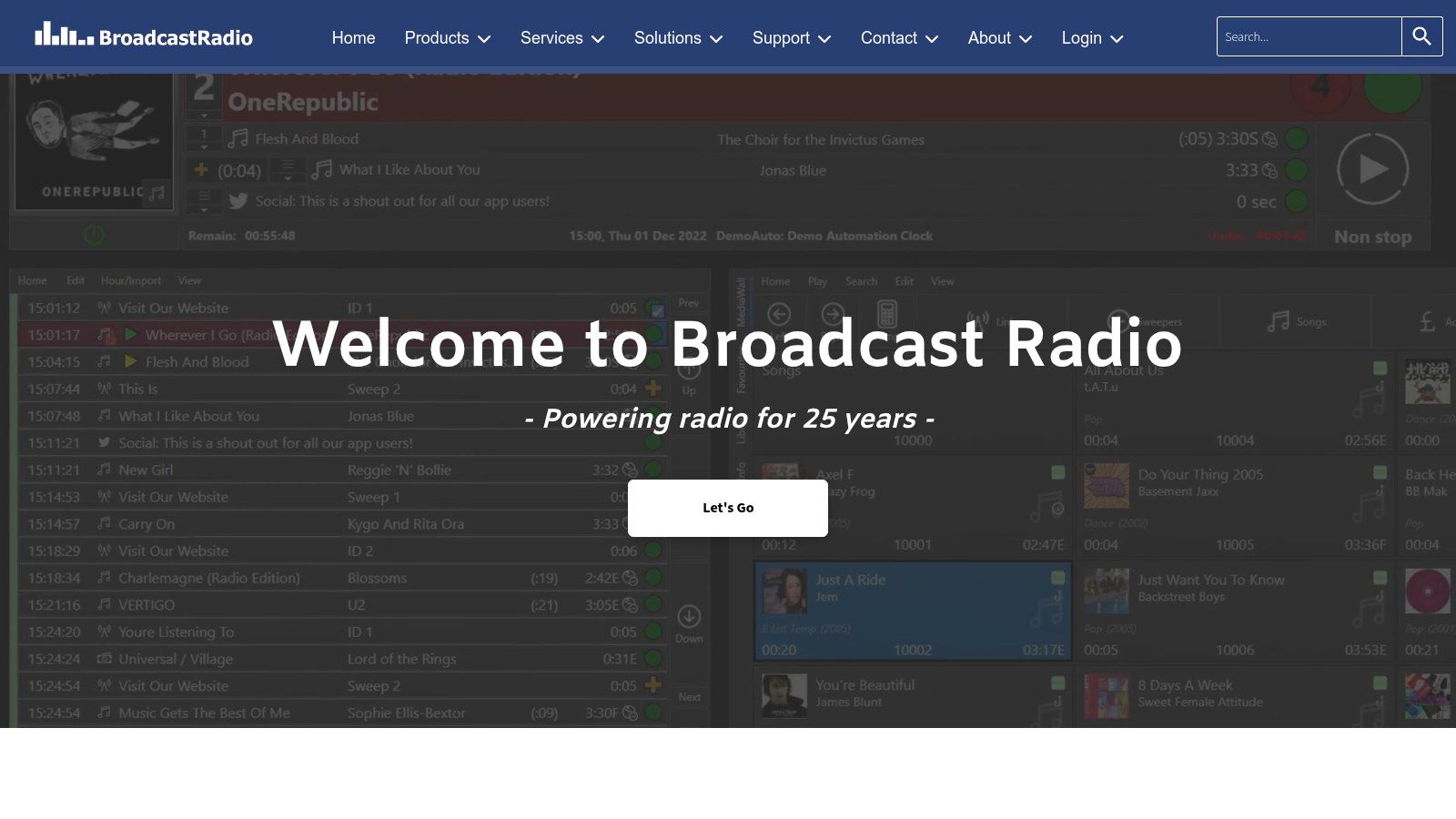Focus the Search input field
The height and width of the screenshot is (819, 1456).
1309,36
